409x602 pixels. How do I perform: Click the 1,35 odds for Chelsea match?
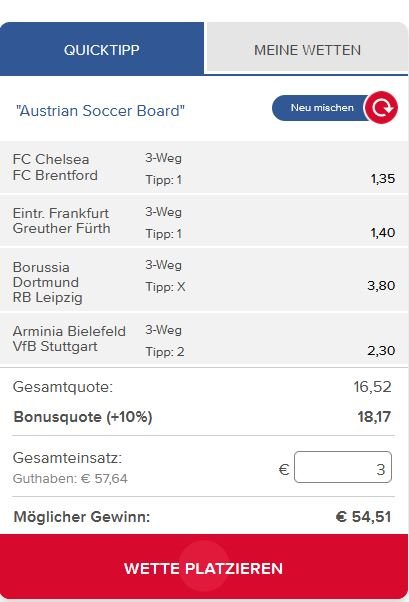(383, 179)
